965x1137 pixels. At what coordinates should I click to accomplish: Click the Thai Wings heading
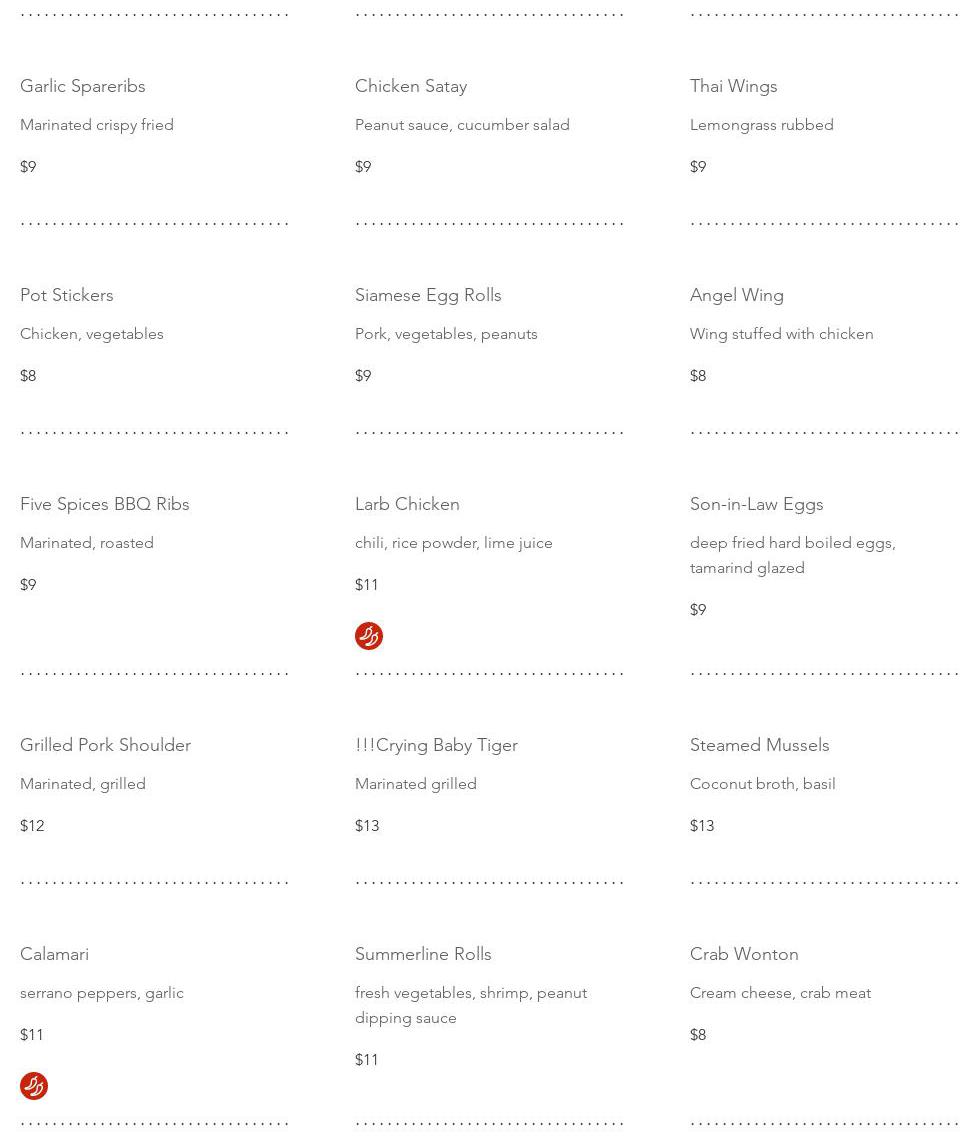coord(733,86)
